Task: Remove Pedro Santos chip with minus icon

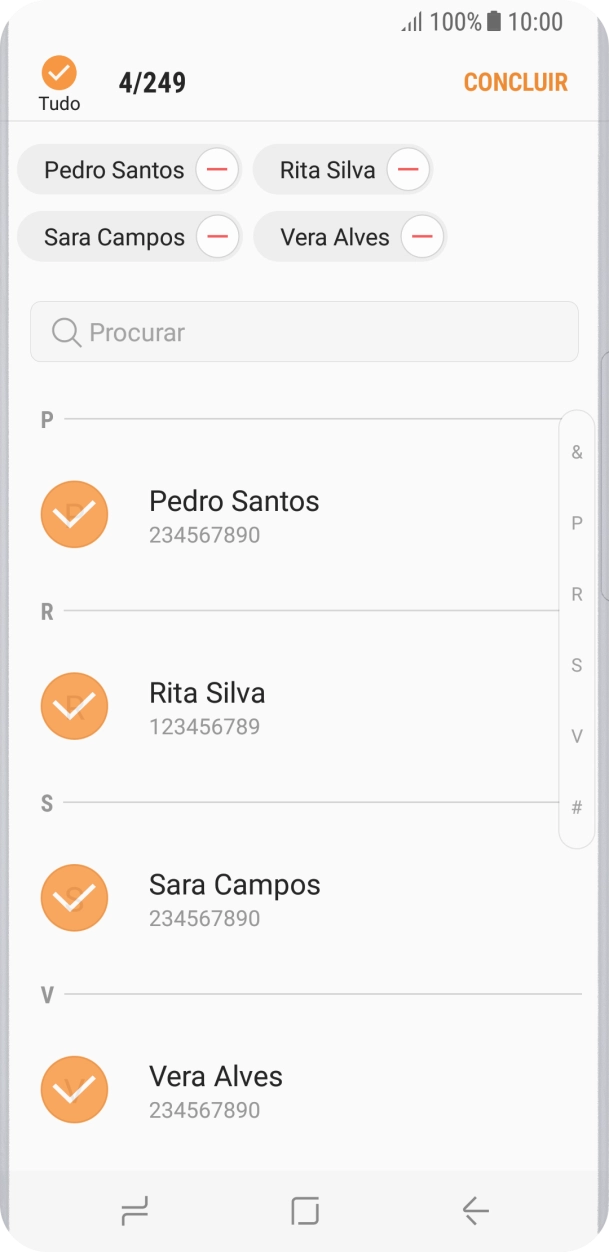Action: [x=217, y=170]
